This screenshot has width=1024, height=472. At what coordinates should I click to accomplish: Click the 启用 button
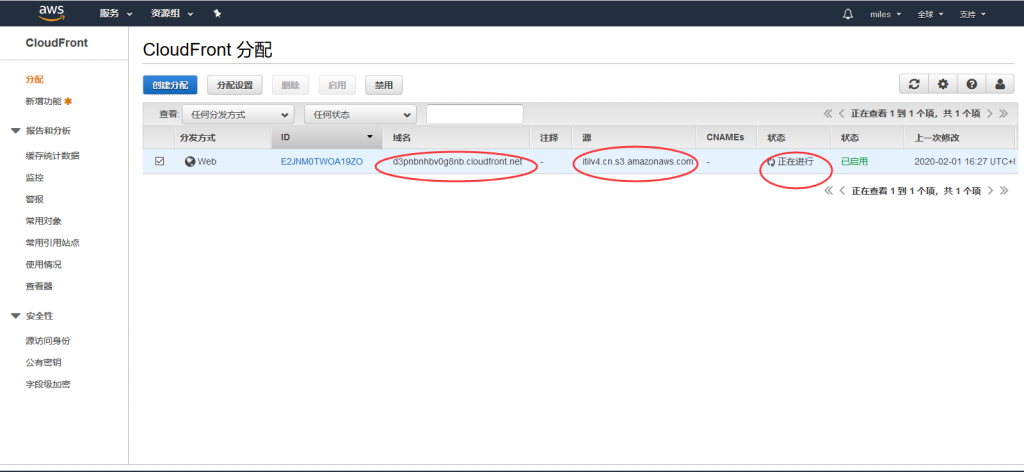click(x=337, y=85)
